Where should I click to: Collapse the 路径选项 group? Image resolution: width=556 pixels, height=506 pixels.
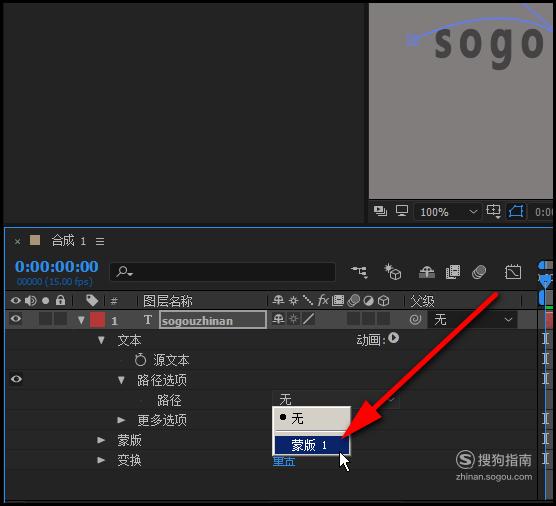121,380
